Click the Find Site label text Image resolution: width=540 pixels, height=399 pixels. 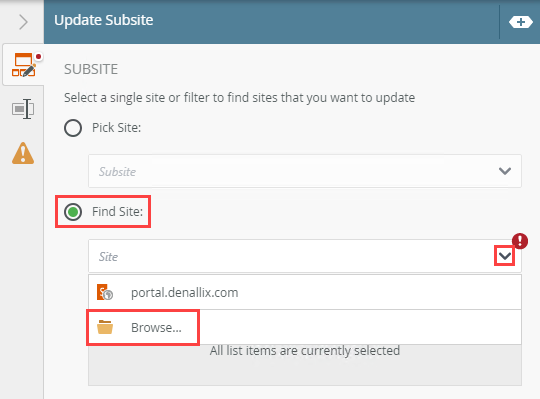[x=117, y=211]
